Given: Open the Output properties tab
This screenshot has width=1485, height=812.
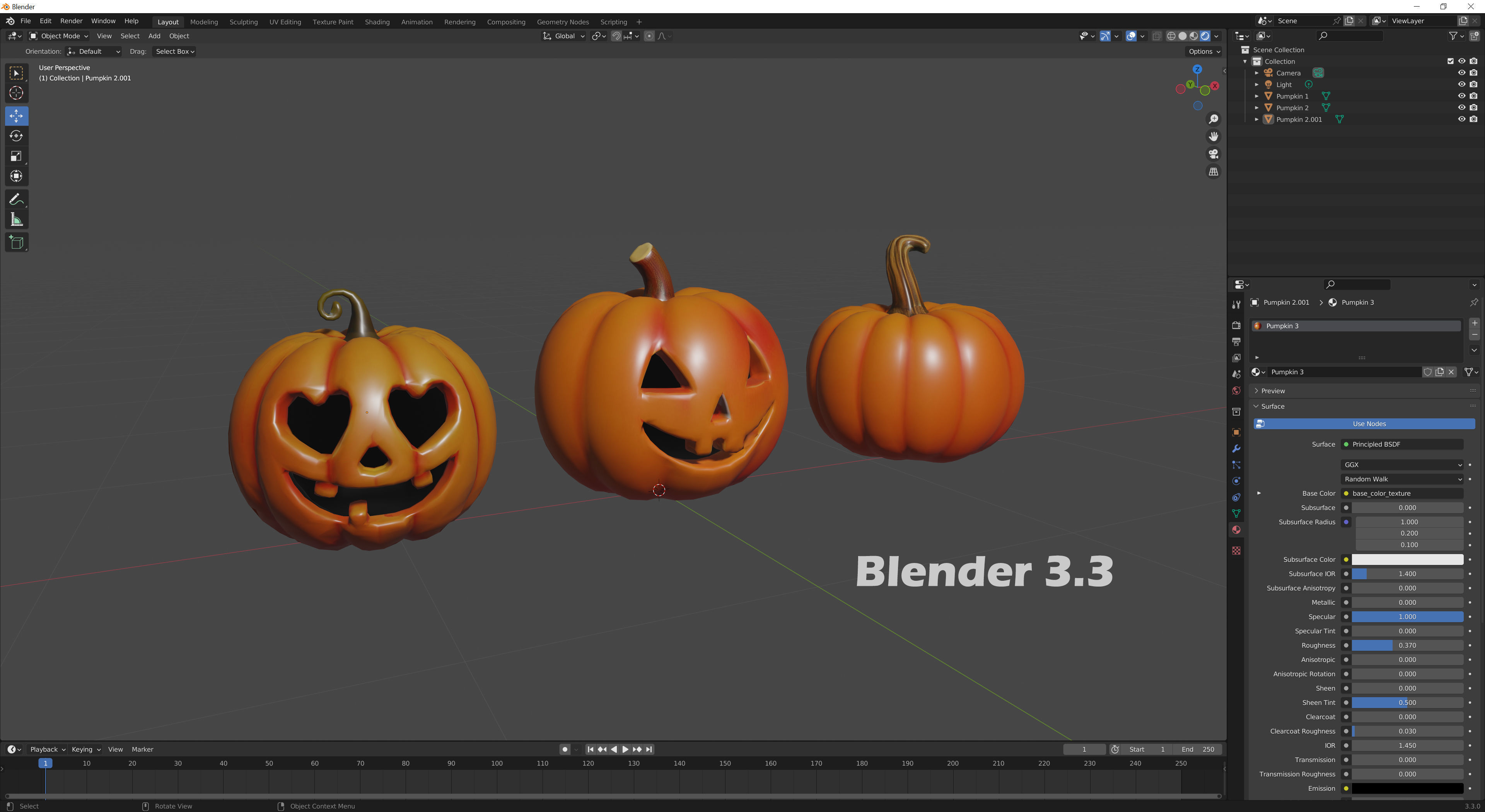Looking at the screenshot, I should click(1236, 342).
